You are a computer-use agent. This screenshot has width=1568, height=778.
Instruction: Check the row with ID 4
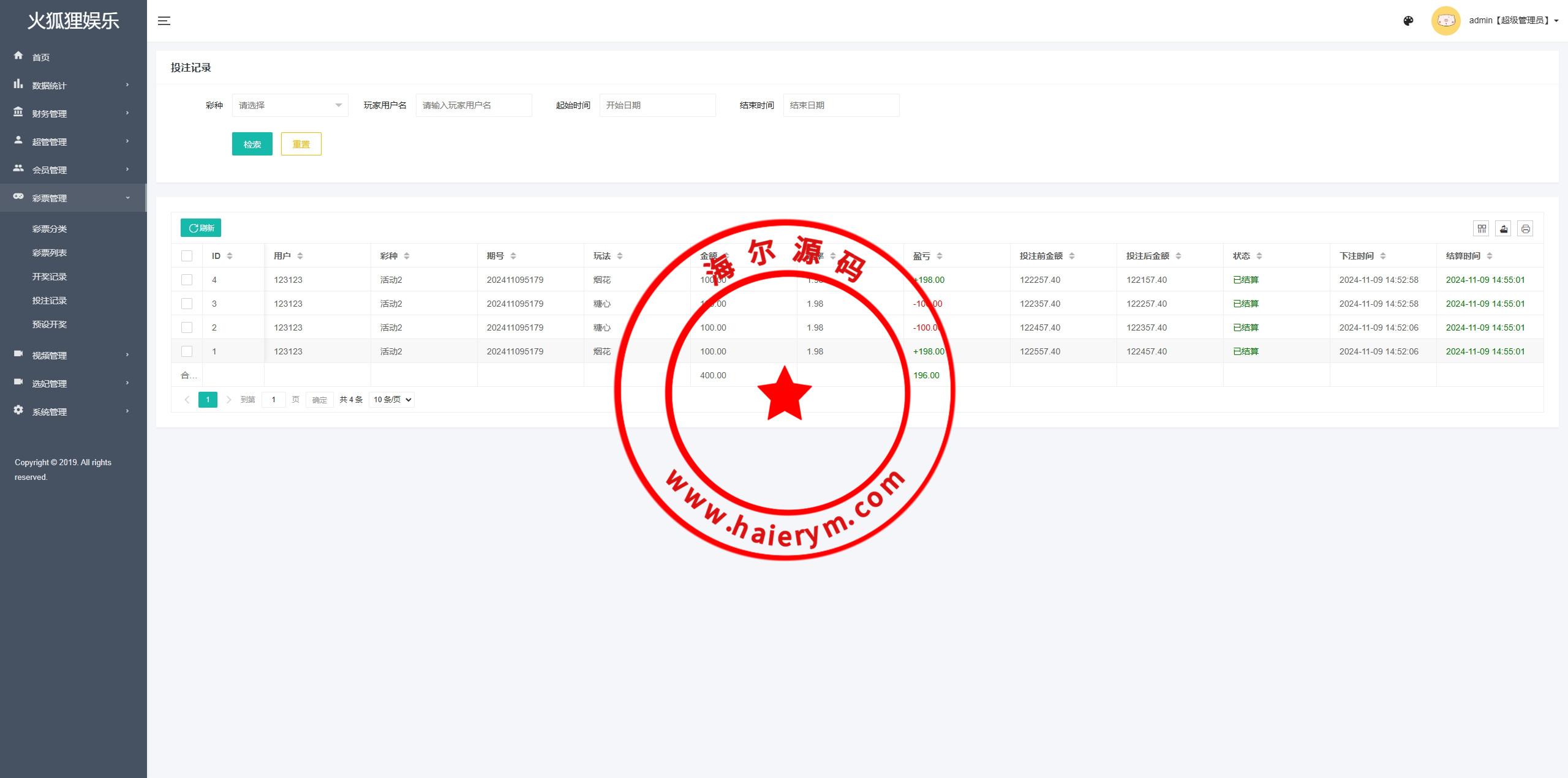point(187,280)
